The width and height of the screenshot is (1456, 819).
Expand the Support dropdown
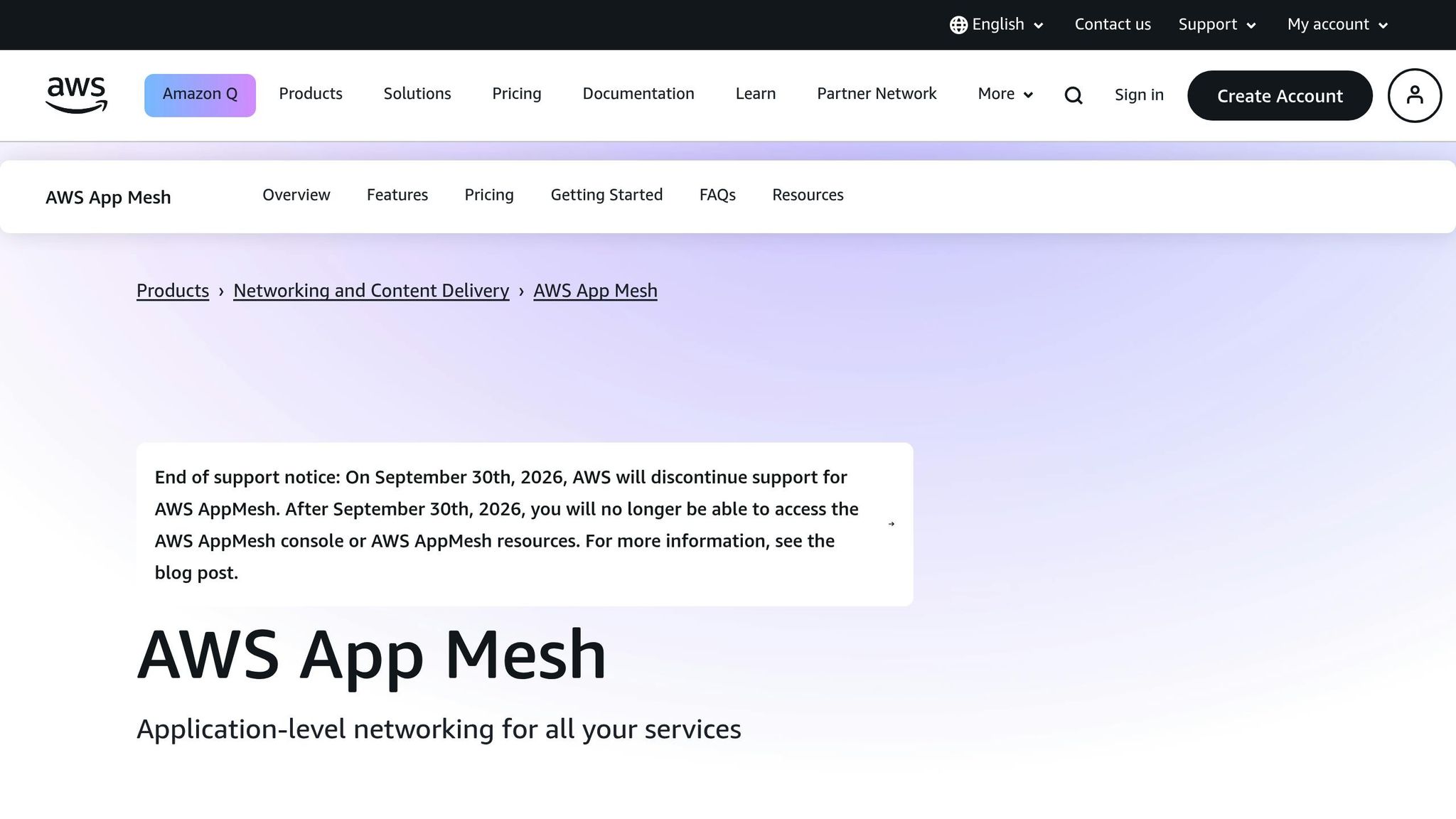point(1217,25)
